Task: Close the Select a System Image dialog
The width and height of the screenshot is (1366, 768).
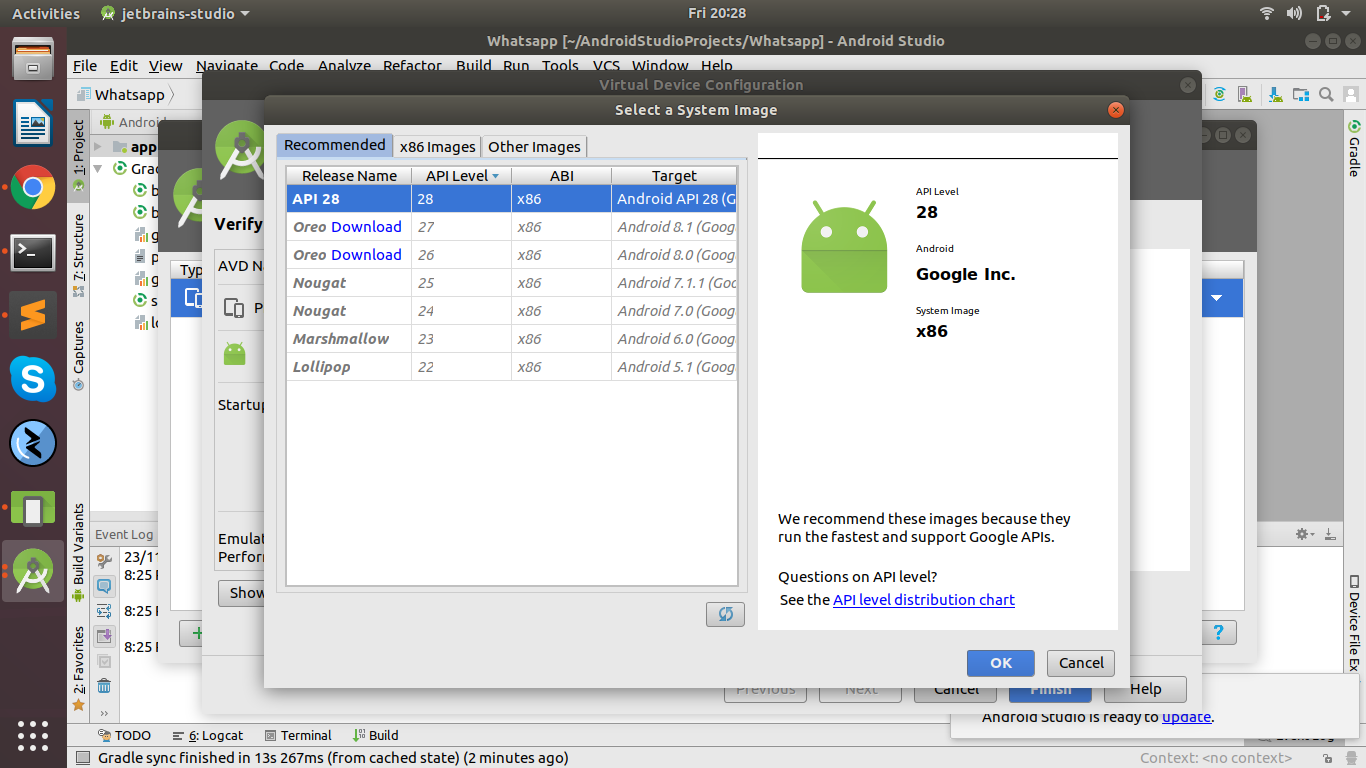Action: click(1116, 110)
